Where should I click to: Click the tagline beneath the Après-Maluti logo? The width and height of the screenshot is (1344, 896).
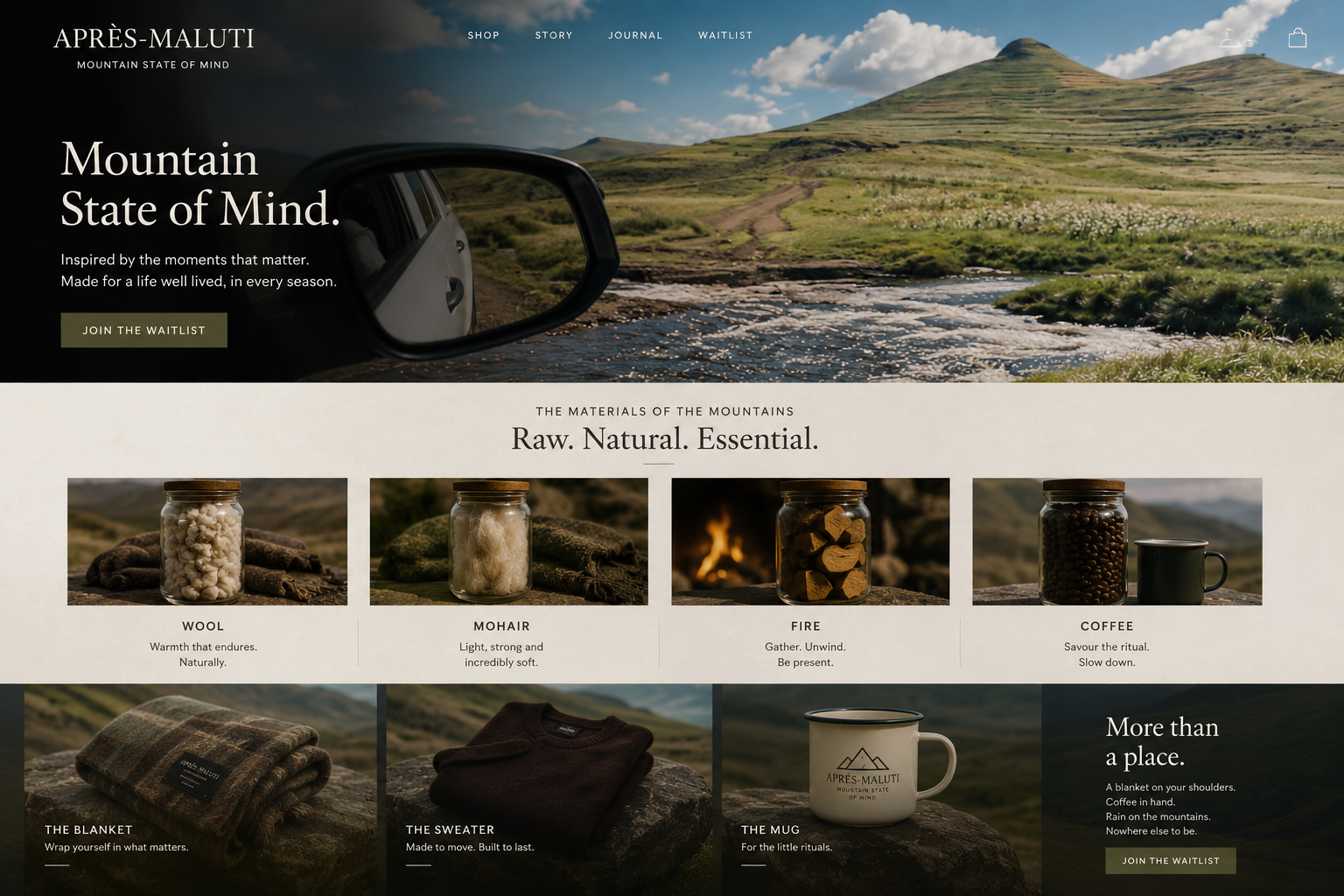(x=153, y=65)
